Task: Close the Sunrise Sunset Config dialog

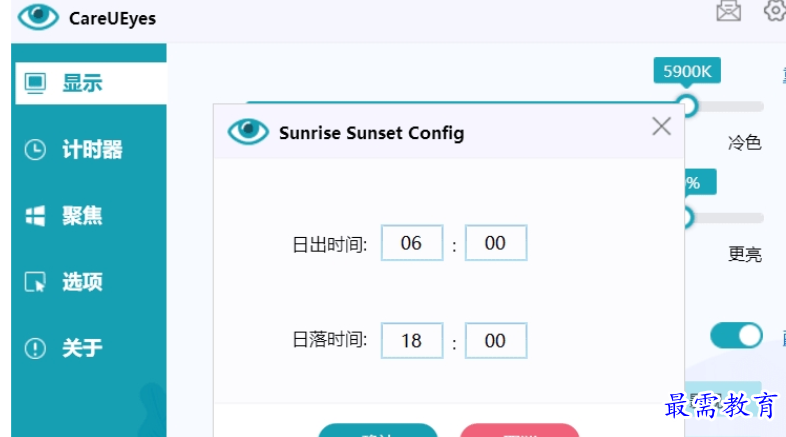Action: pyautogui.click(x=661, y=127)
